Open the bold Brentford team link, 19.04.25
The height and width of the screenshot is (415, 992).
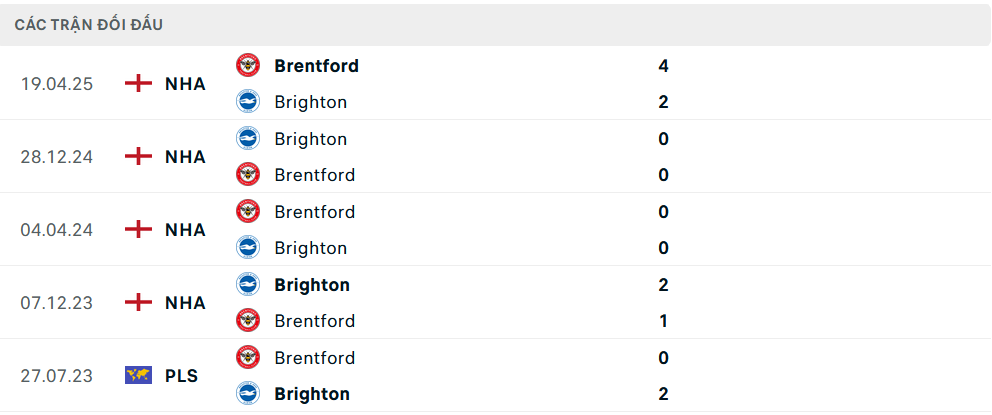point(316,66)
